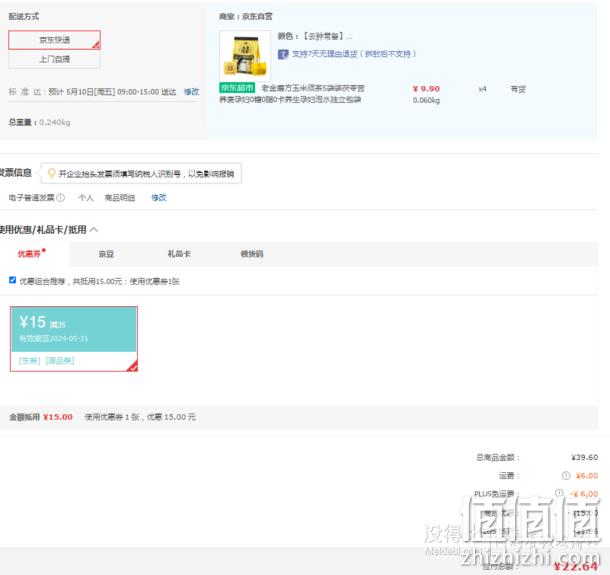Switch to the 京豆 tab
Screen dimensions: 610x575
(106, 254)
